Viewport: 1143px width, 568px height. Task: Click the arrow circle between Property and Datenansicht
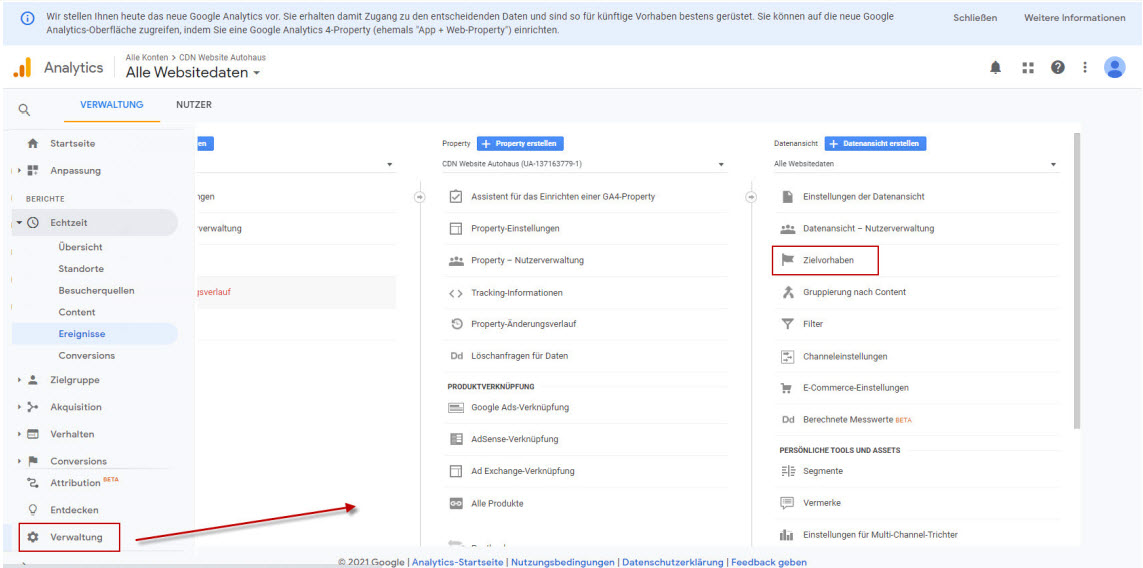click(x=751, y=196)
